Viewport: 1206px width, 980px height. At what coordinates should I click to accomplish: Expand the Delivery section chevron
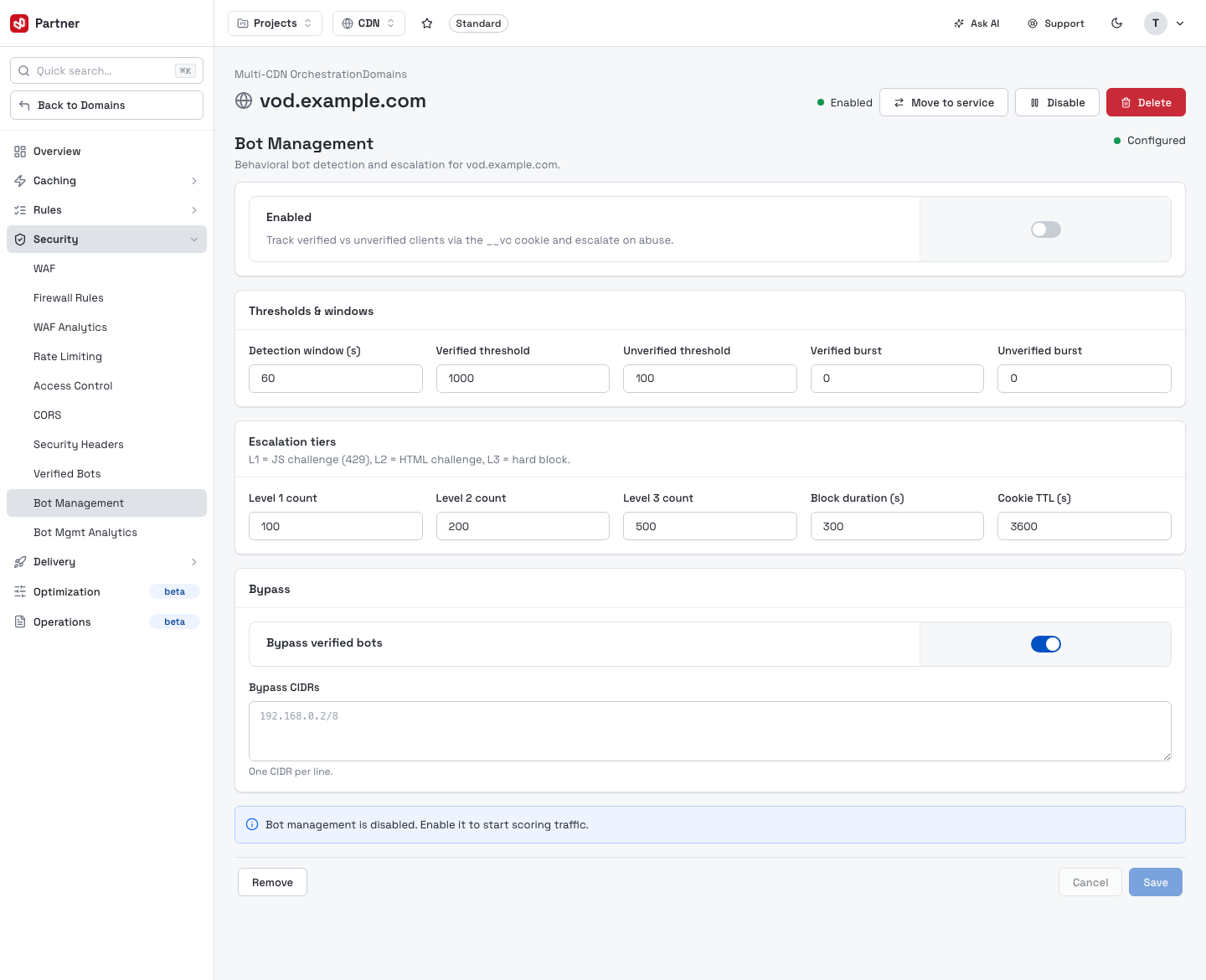click(194, 562)
